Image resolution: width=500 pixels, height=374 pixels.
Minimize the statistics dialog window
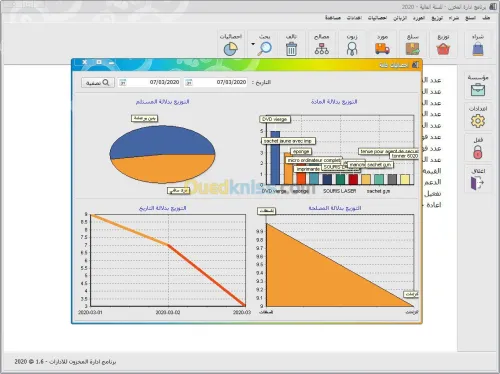(x=112, y=62)
